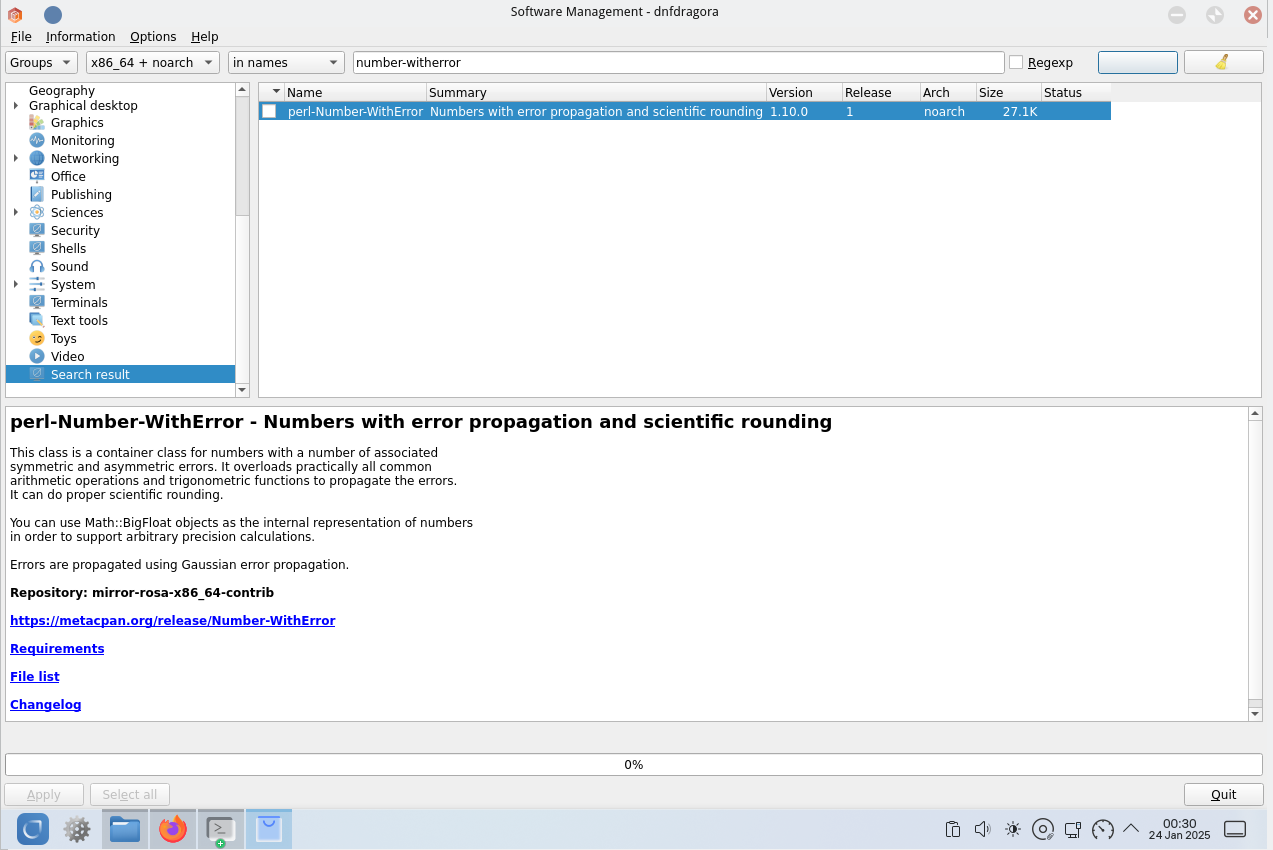Launch system settings gear in taskbar
This screenshot has width=1273, height=850.
(x=77, y=829)
